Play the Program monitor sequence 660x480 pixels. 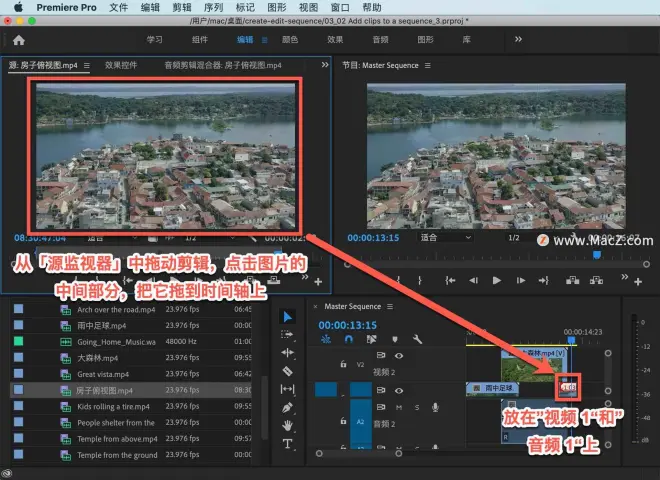(x=497, y=280)
